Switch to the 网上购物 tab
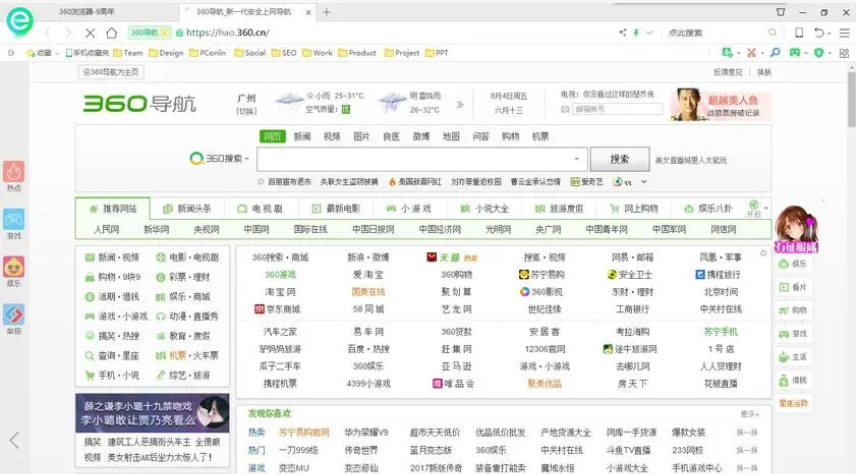Screen dimensions: 856x474 634,209
